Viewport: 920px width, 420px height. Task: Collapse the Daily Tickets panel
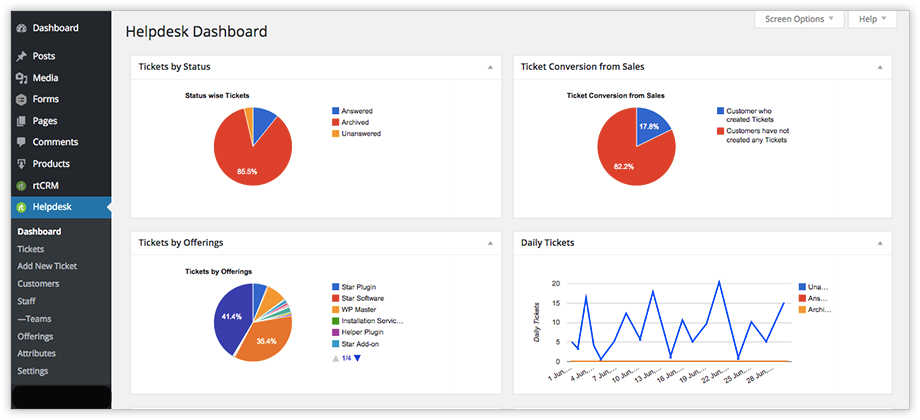pyautogui.click(x=880, y=243)
